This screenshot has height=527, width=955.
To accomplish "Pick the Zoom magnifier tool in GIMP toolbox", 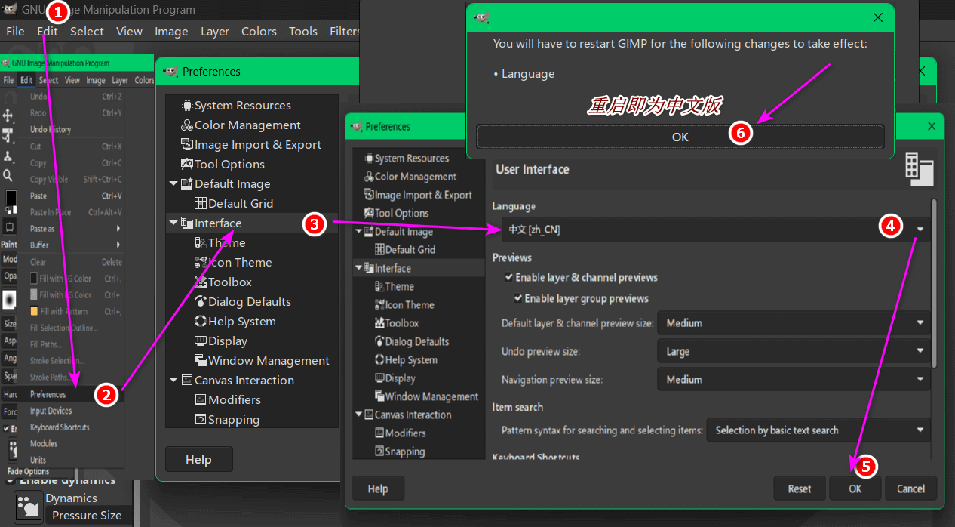I will click(8, 176).
